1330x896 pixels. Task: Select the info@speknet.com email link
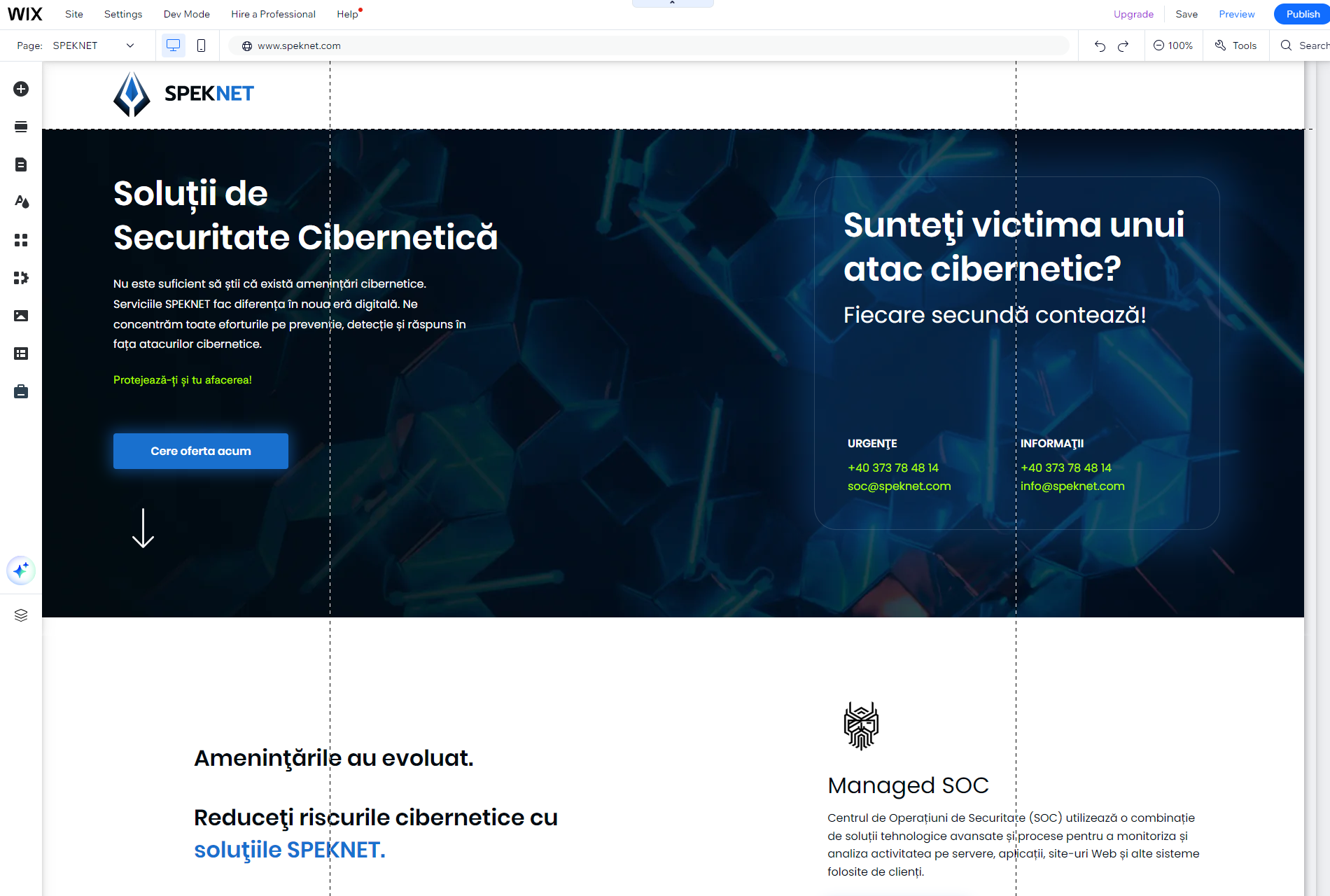click(x=1072, y=486)
